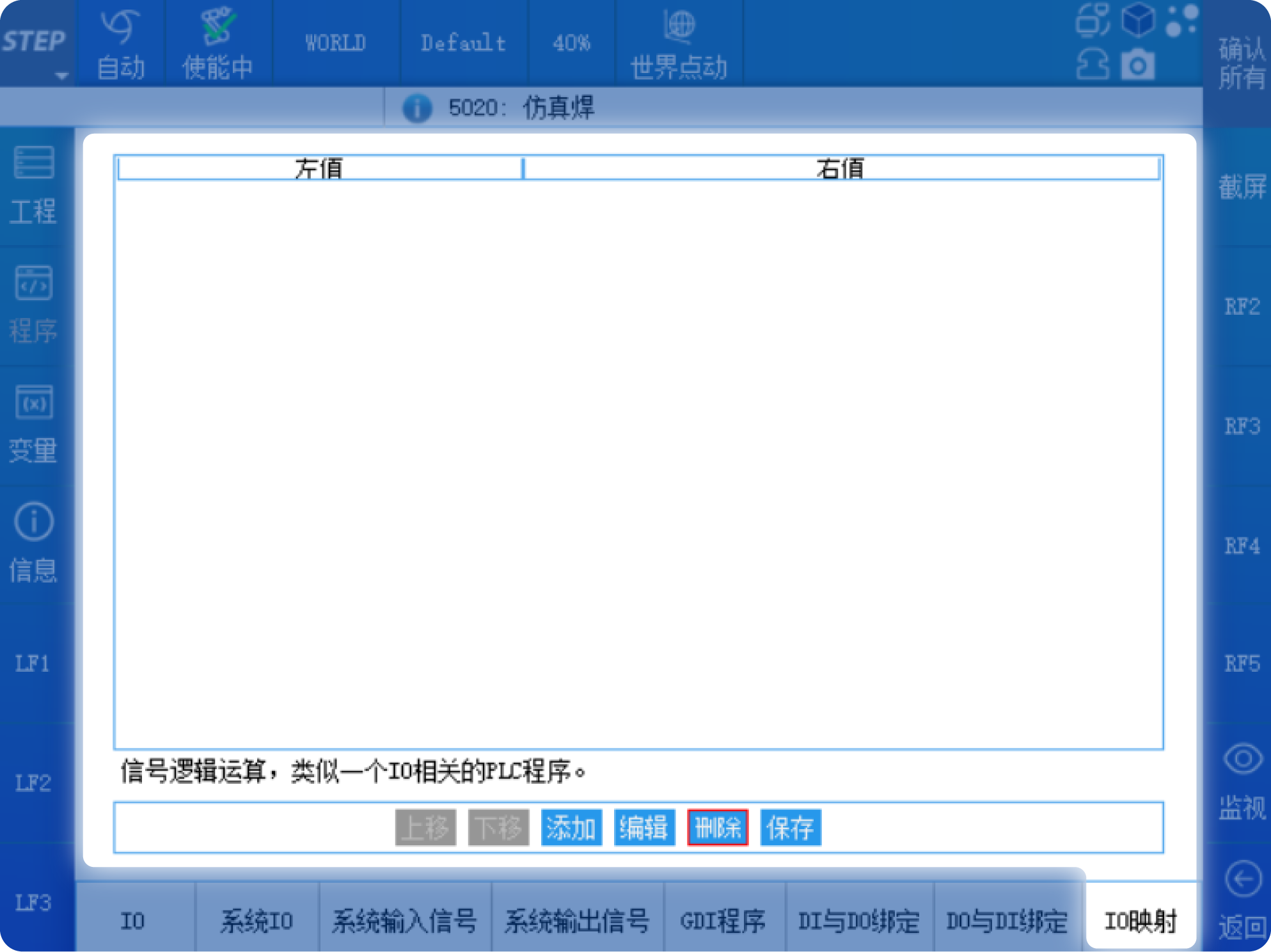The width and height of the screenshot is (1271, 952).
Task: Click the RF5 function key
Action: click(x=1241, y=663)
